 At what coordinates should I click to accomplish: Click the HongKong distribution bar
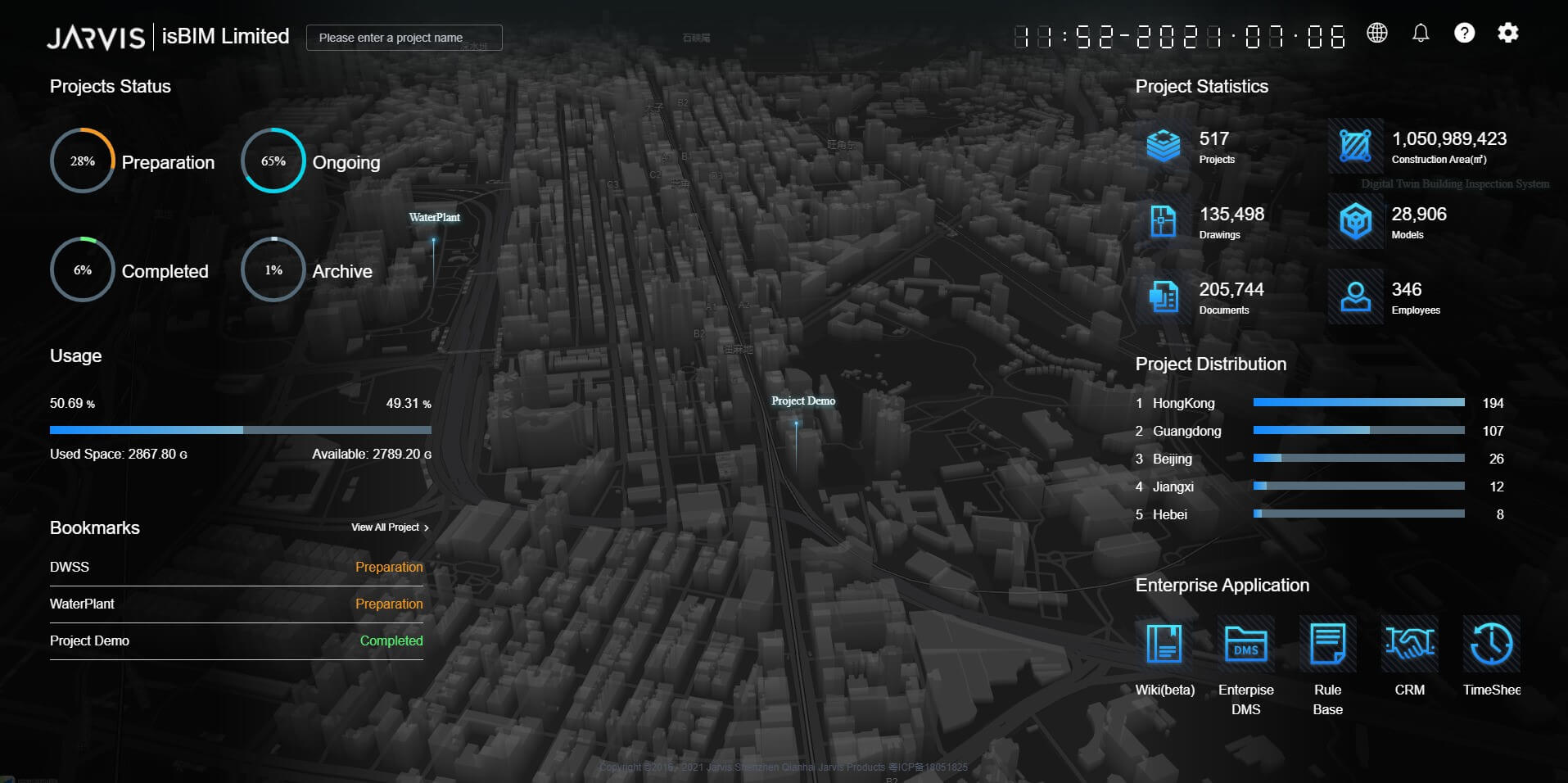[x=1358, y=403]
